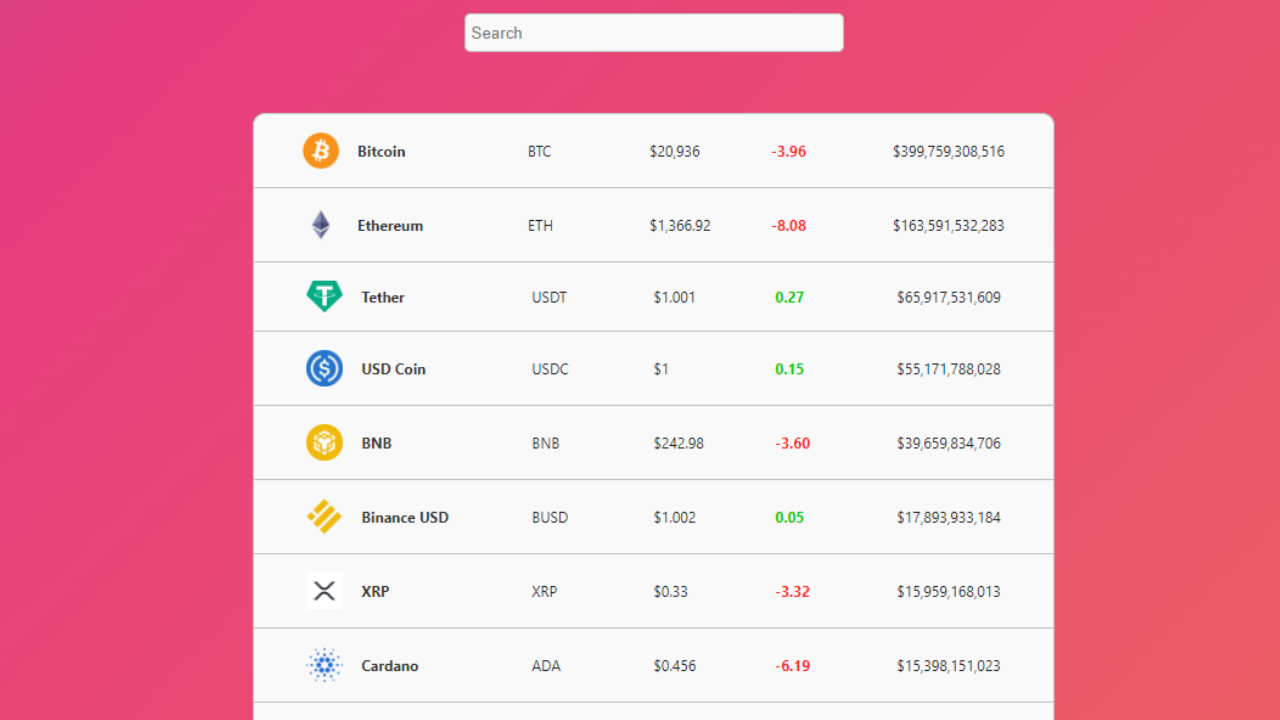Click Tether price $1.001
Viewport: 1280px width, 720px height.
(675, 298)
